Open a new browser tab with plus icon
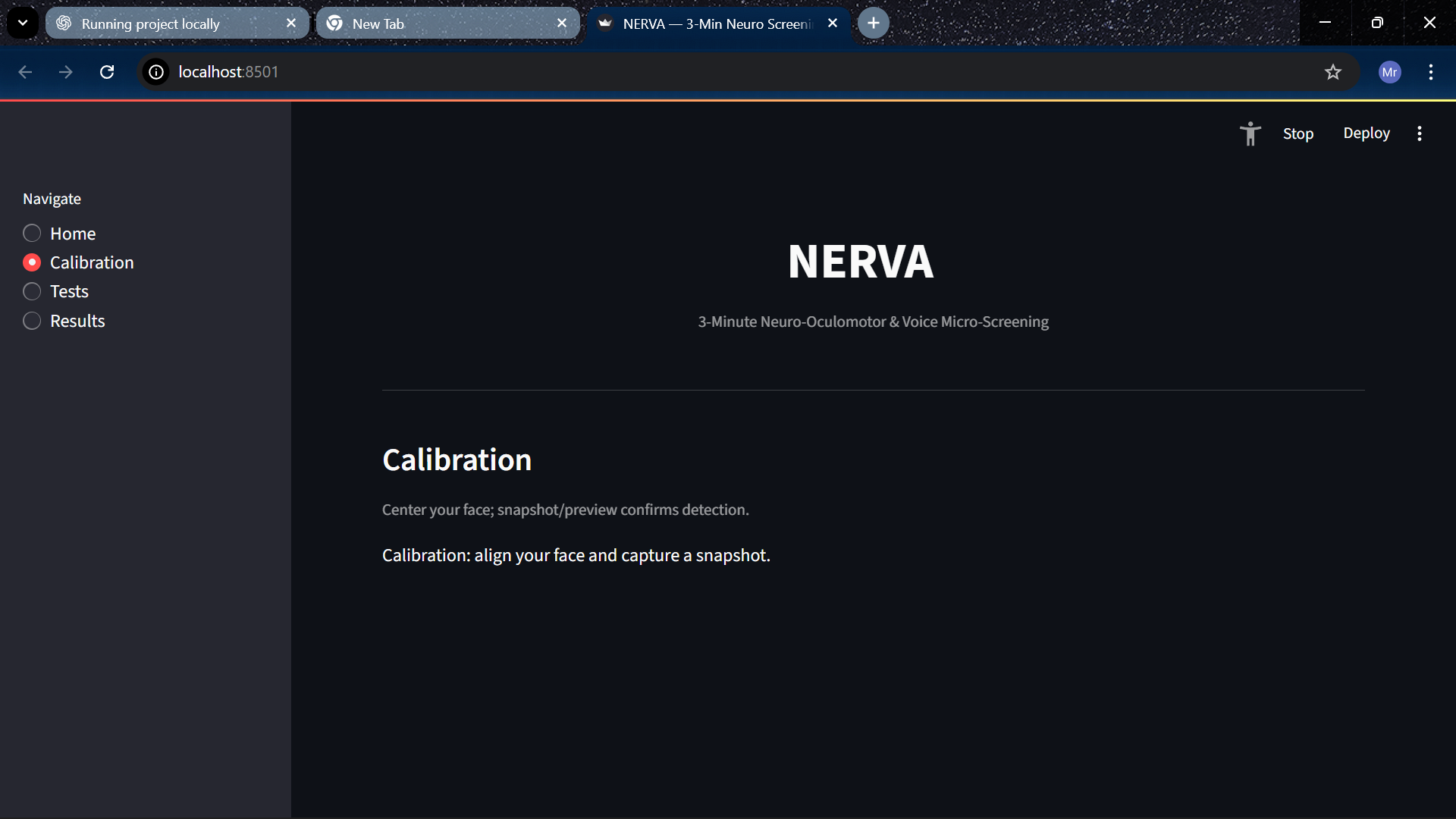The height and width of the screenshot is (819, 1456). (x=873, y=24)
